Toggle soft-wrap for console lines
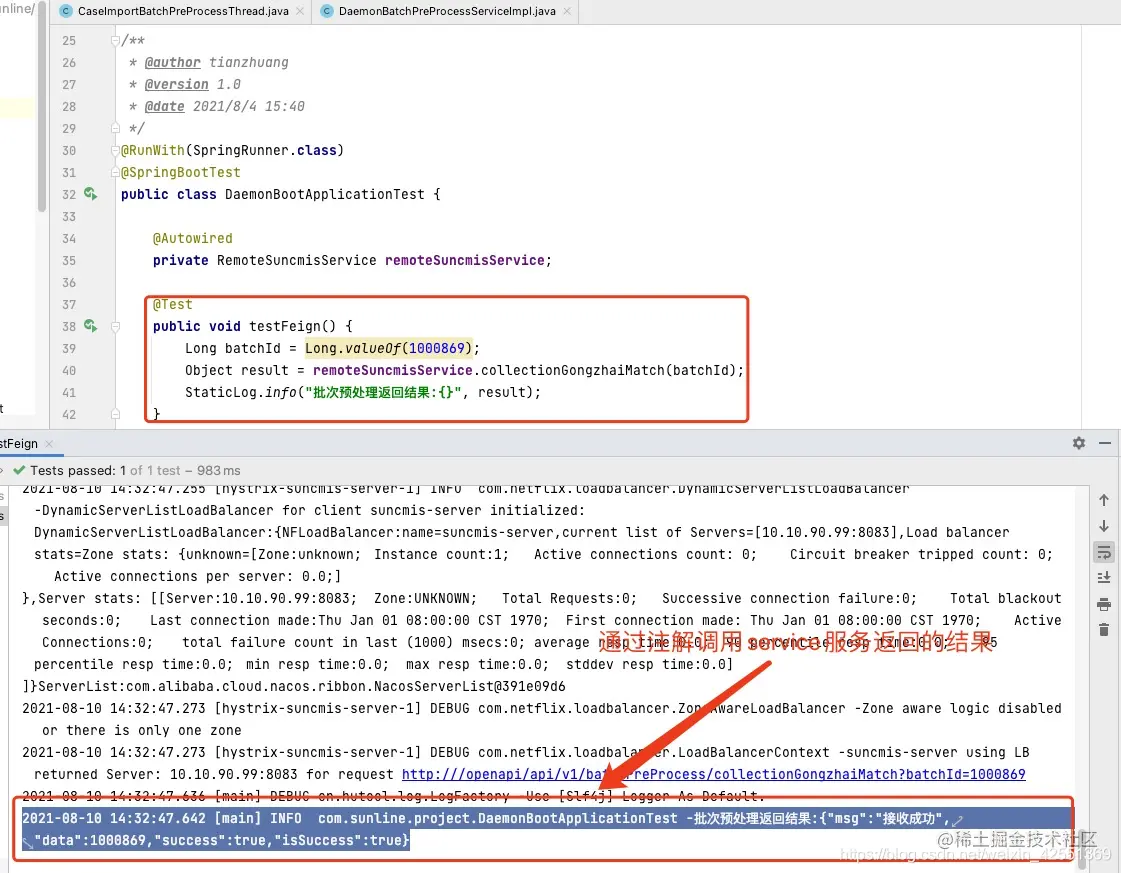Screen dimensions: 1121x873 pos(1104,551)
